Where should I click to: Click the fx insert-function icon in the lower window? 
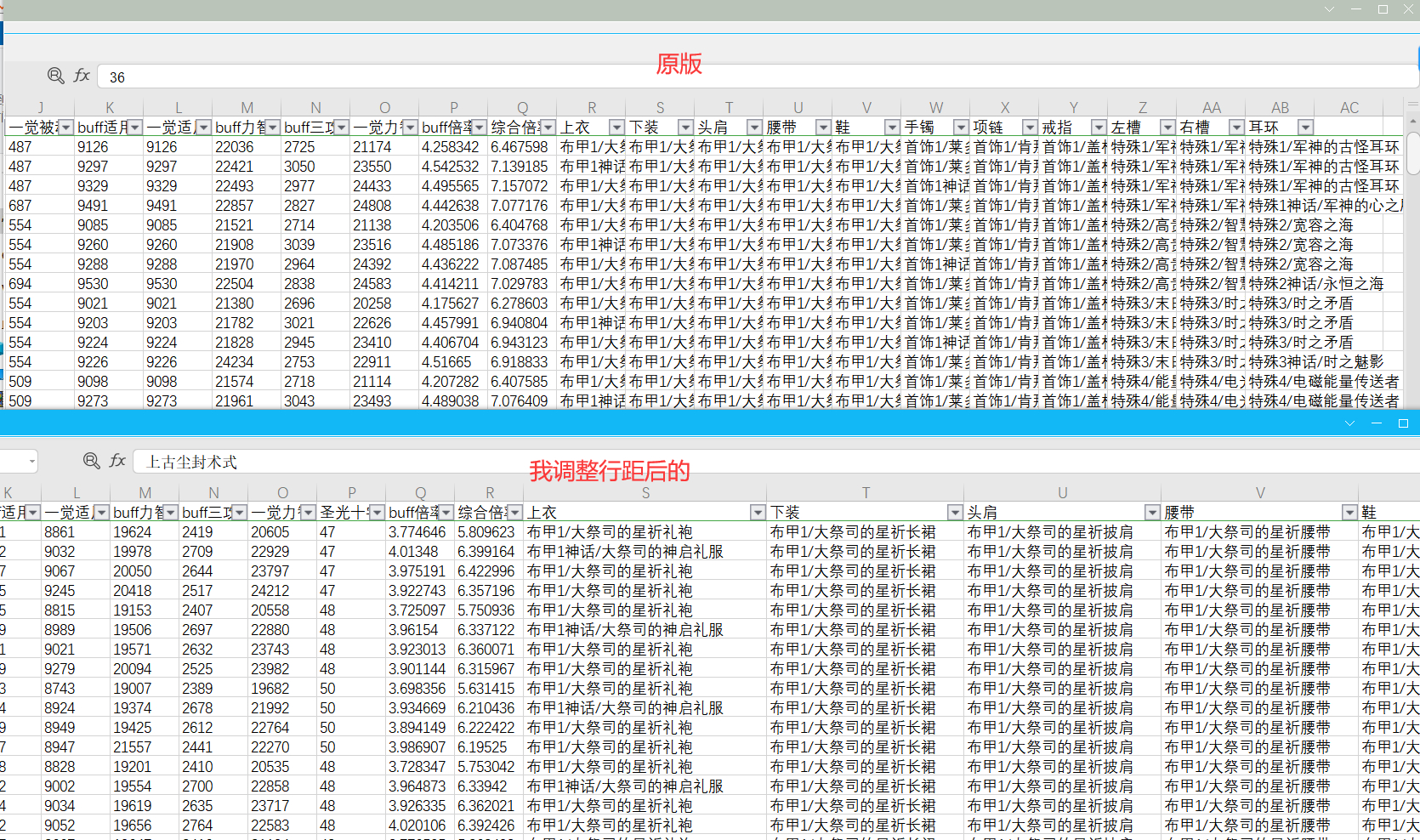coord(117,461)
